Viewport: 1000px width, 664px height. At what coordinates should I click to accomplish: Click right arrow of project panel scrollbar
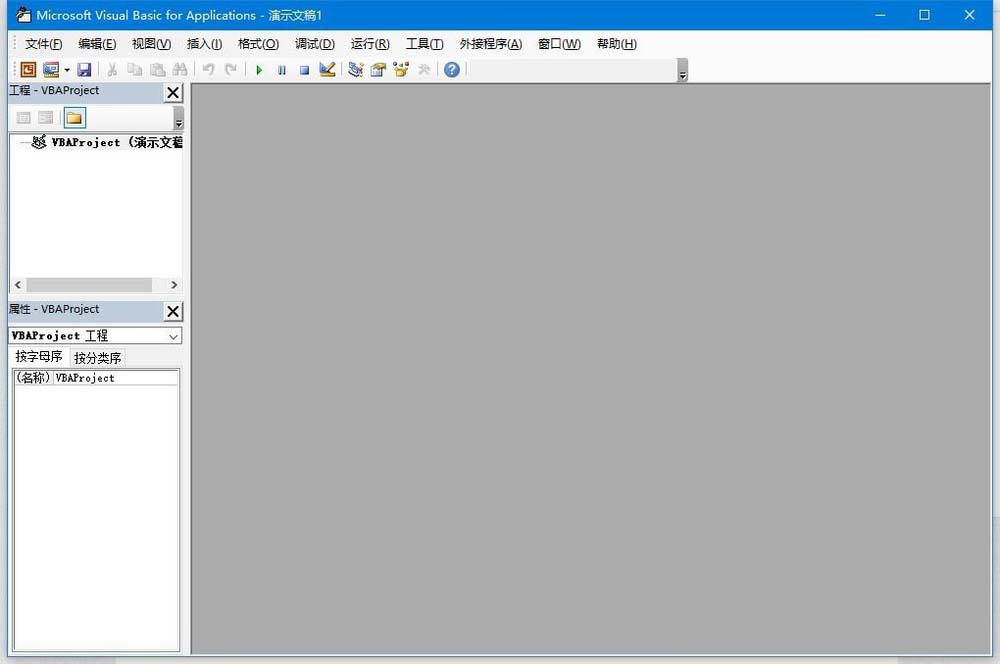click(x=174, y=284)
